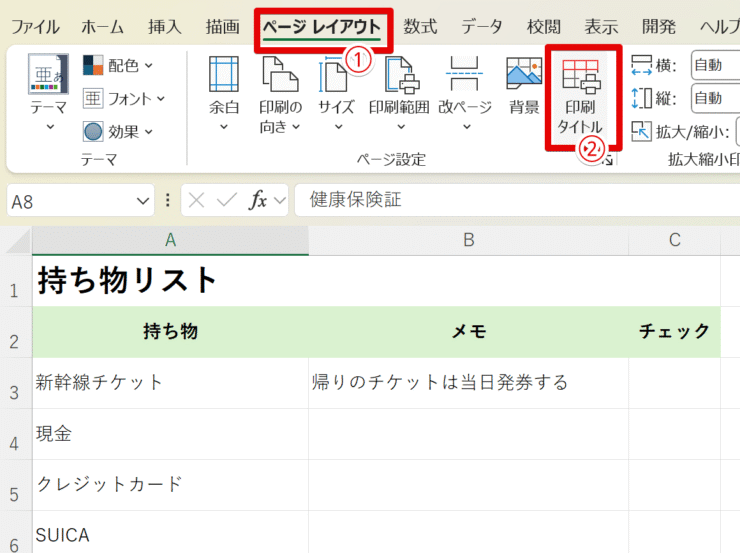Select column A header
This screenshot has width=740, height=553.
[170, 240]
